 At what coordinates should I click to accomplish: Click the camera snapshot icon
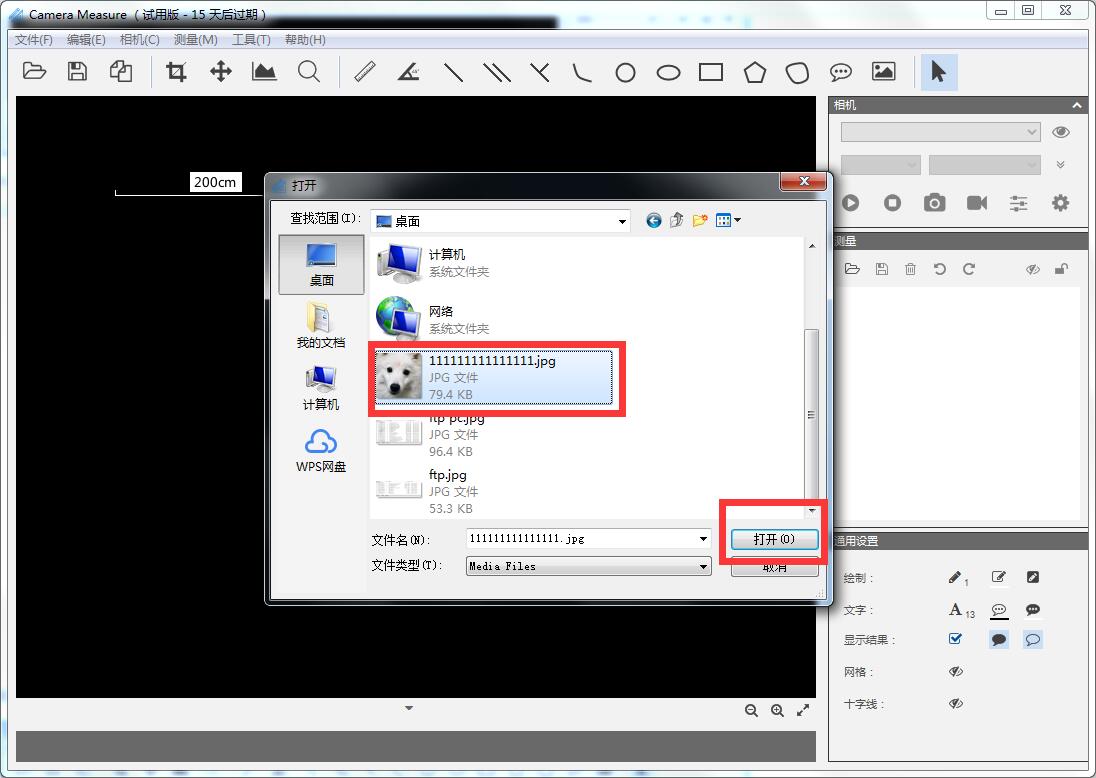coord(934,202)
